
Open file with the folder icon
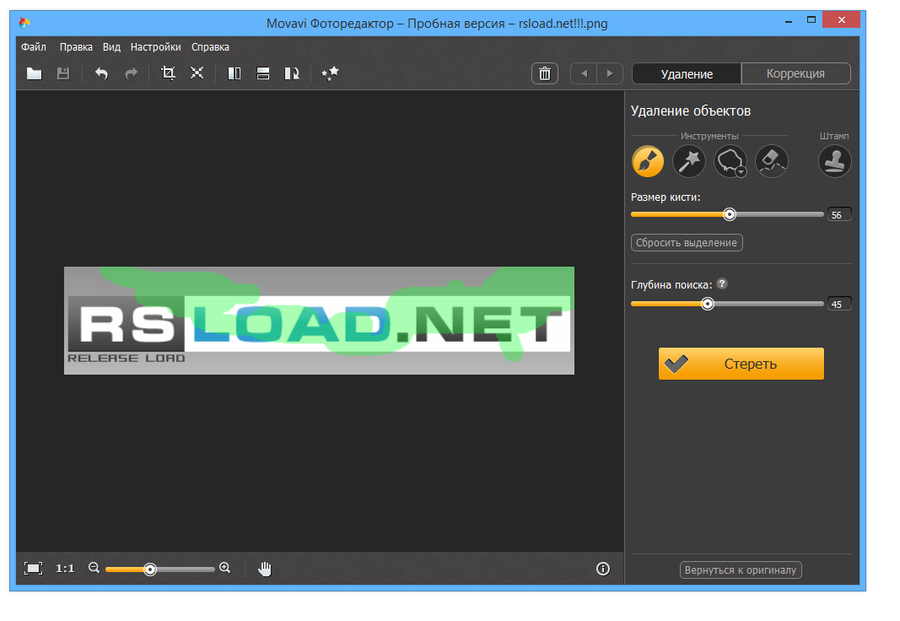[34, 73]
